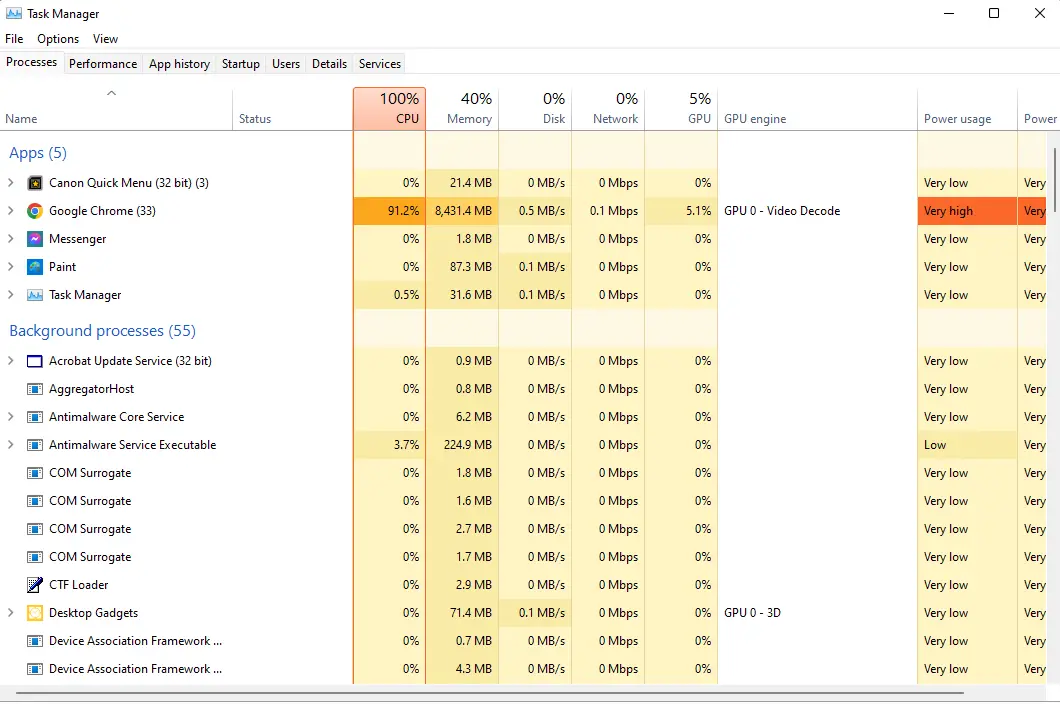This screenshot has width=1060, height=709.
Task: Click the Task Manager title bar icon
Action: [x=14, y=14]
